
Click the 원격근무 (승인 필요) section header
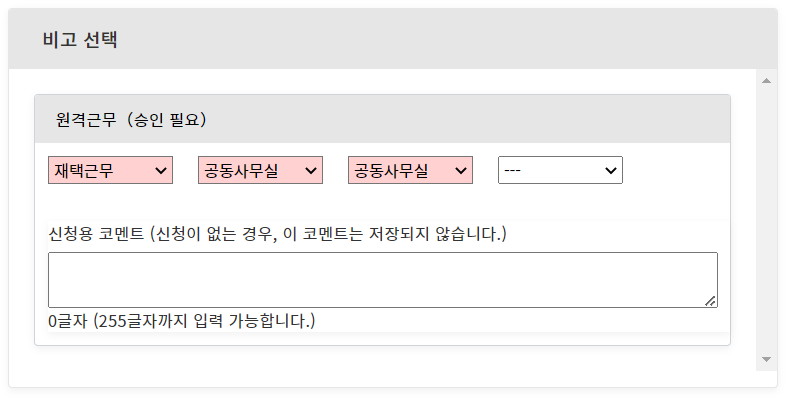[x=131, y=120]
